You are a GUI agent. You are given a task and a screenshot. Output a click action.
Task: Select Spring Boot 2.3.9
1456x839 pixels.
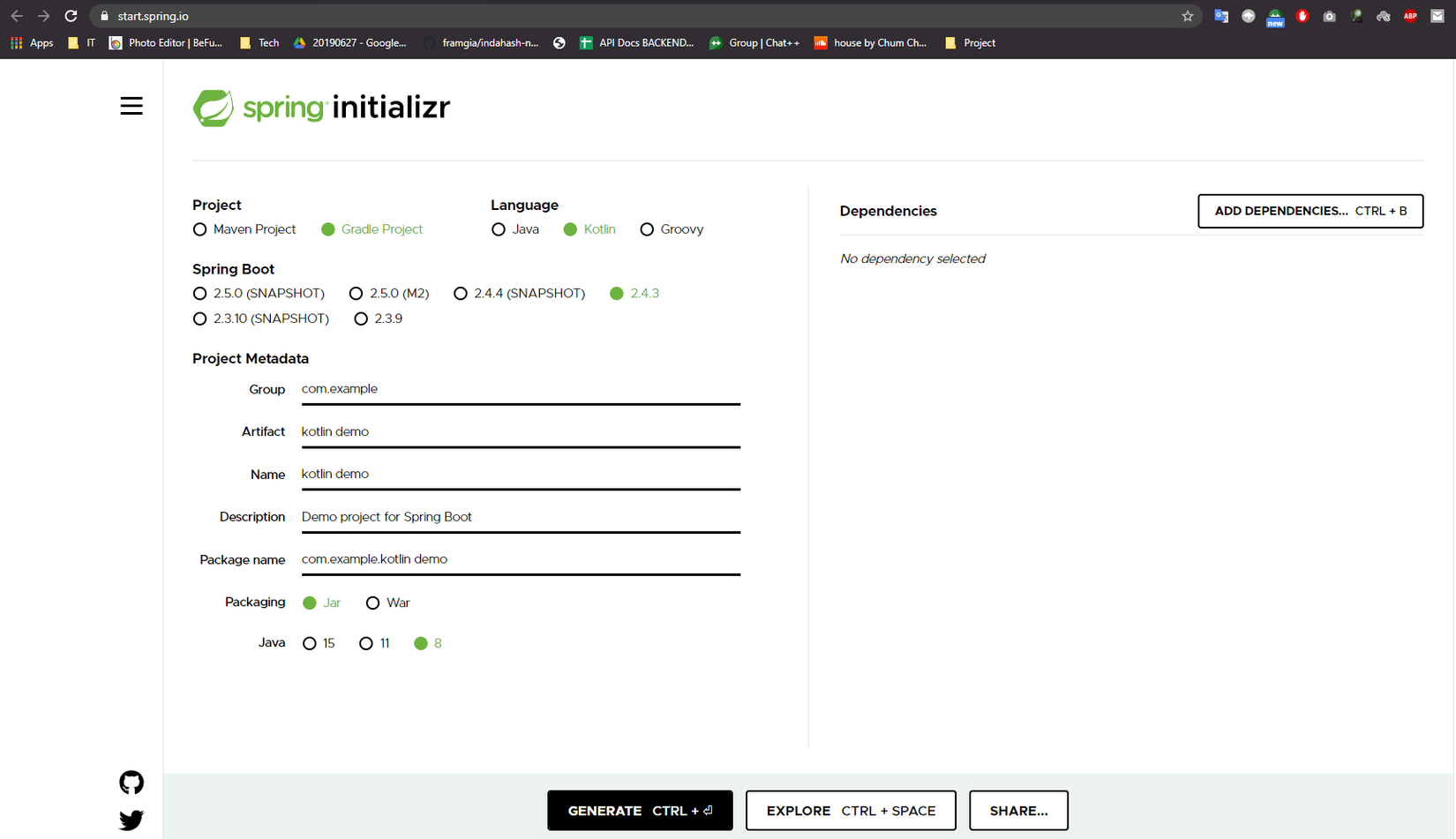(x=361, y=318)
